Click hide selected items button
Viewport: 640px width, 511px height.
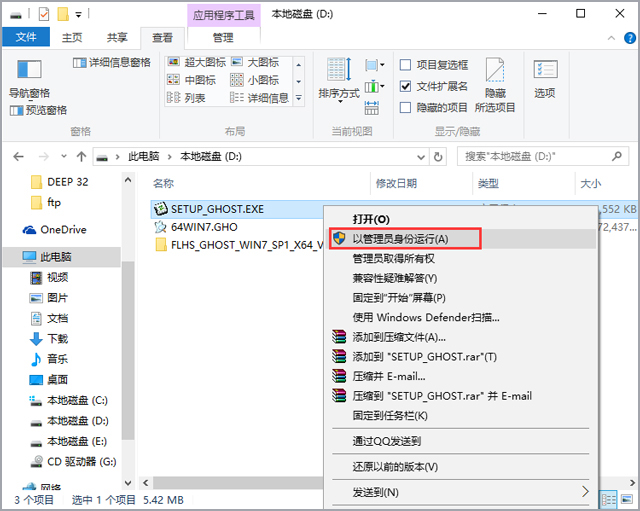pos(495,85)
